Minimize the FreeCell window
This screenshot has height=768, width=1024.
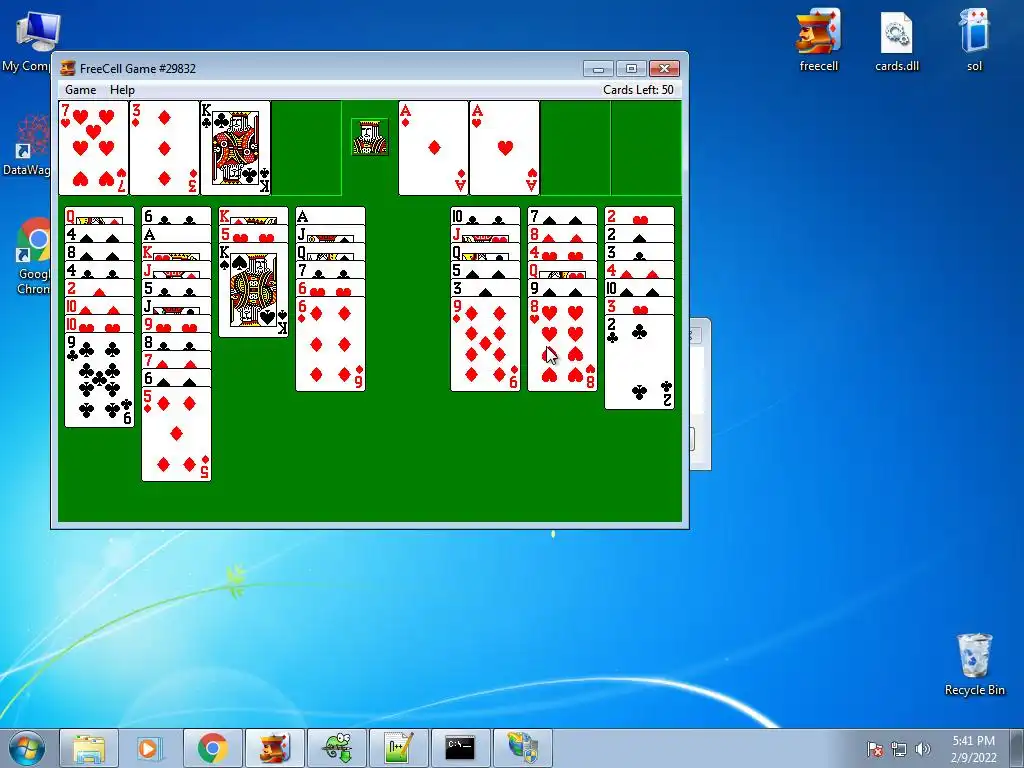pyautogui.click(x=598, y=69)
